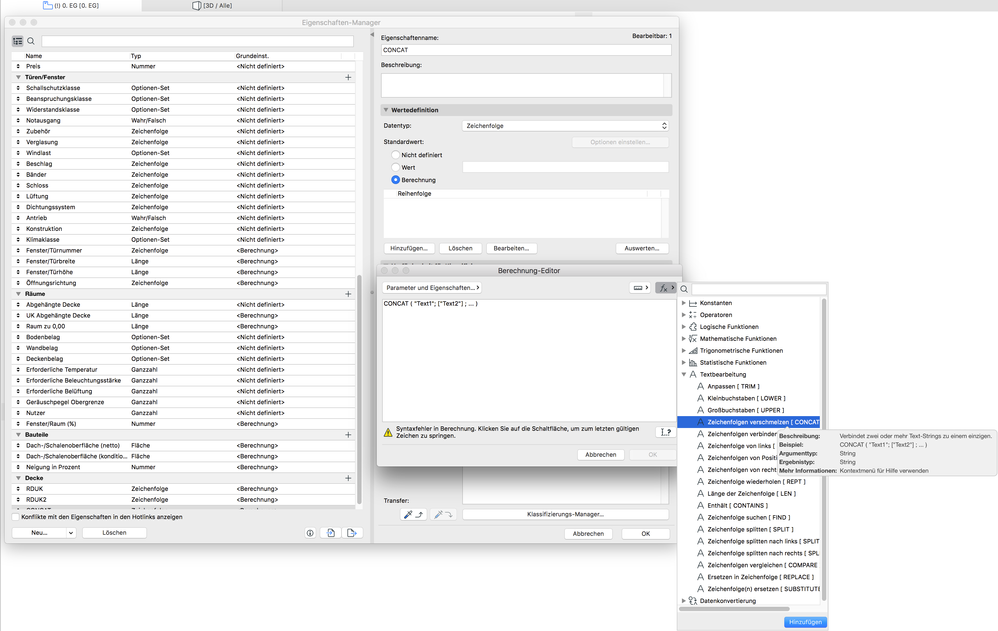
Task: Open Parameter und Eigenschaften... menu
Action: point(432,288)
